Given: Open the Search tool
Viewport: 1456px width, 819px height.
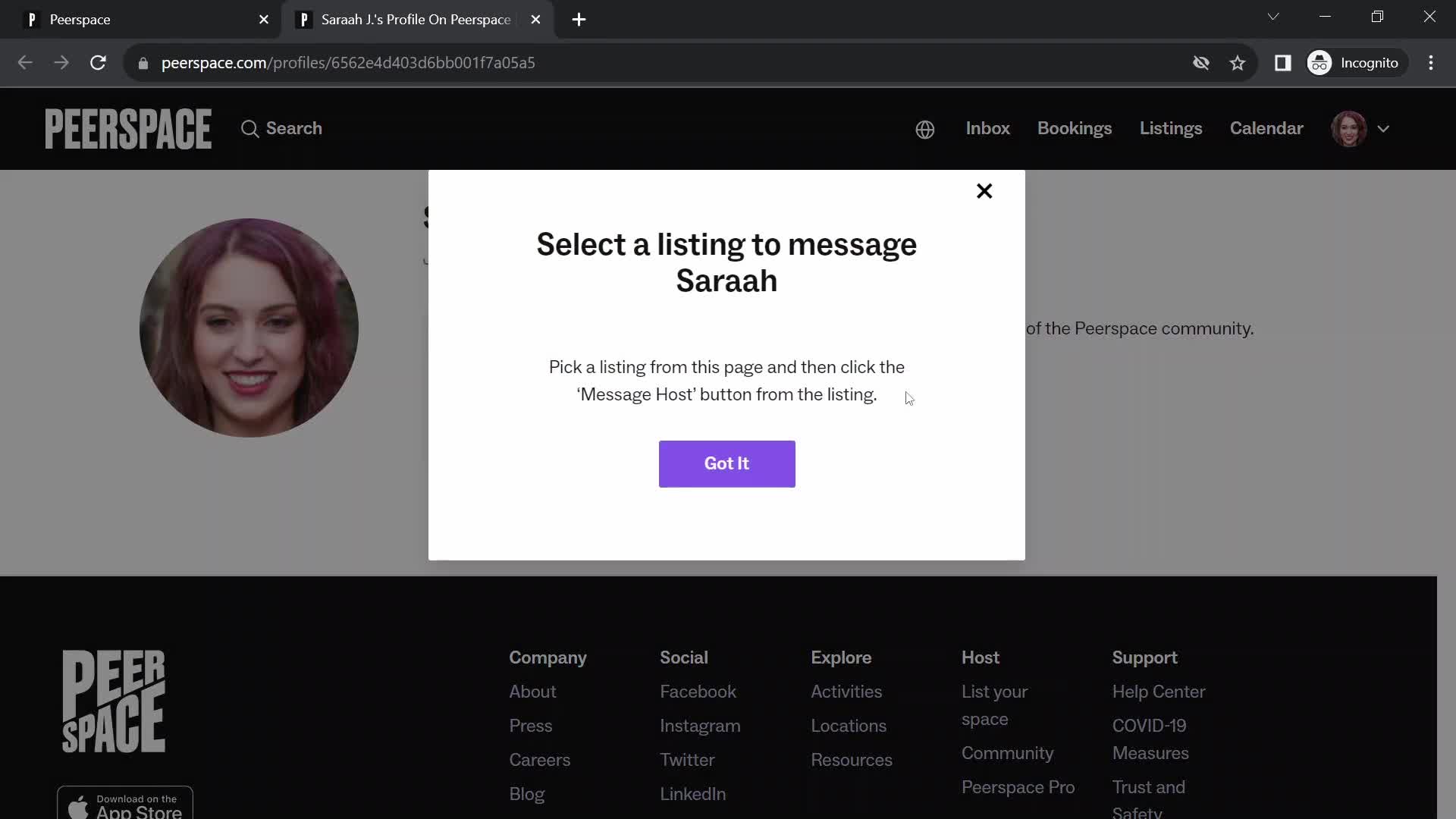Looking at the screenshot, I should pos(281,128).
